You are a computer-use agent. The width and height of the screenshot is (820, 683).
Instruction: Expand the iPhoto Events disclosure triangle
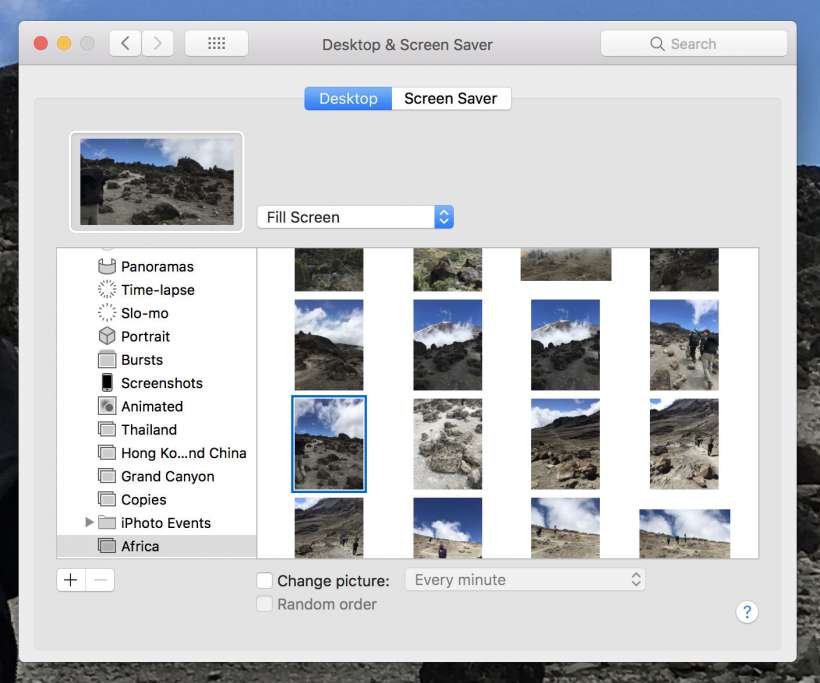(x=89, y=522)
